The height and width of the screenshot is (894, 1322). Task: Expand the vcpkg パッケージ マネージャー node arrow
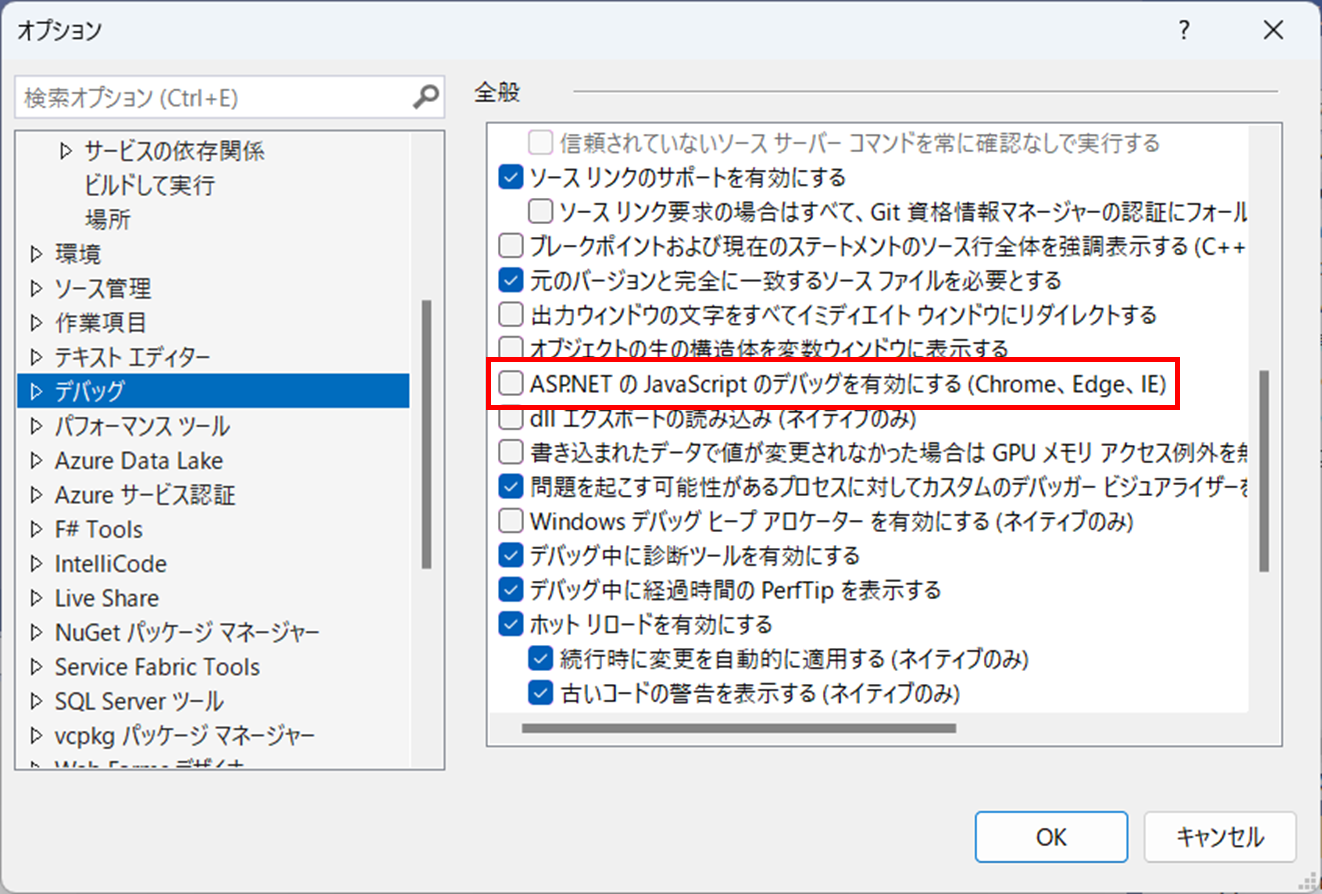tap(37, 736)
